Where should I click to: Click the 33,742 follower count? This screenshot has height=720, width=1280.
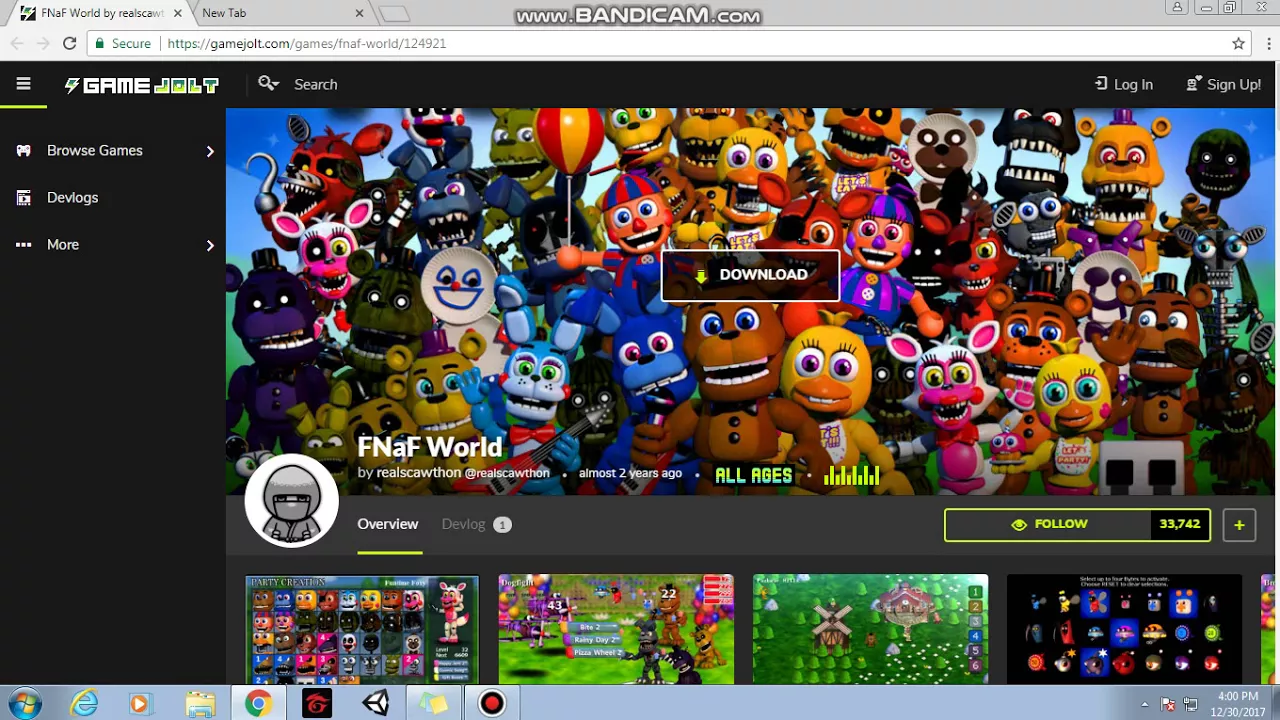[1180, 524]
